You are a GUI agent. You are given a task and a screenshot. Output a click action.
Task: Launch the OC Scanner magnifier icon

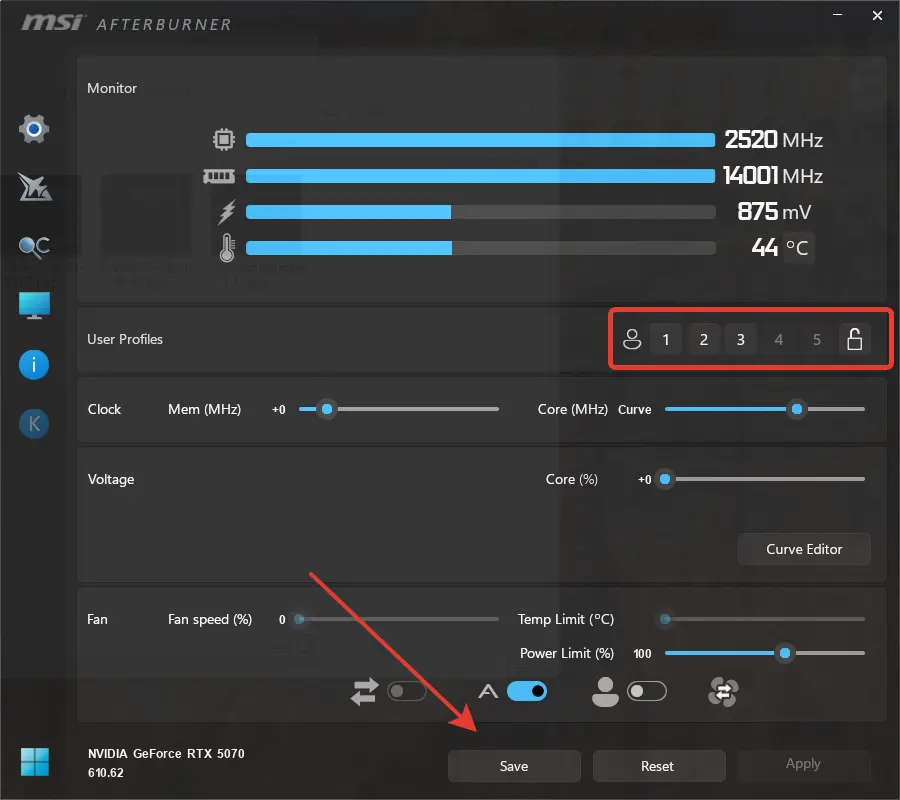[x=34, y=247]
